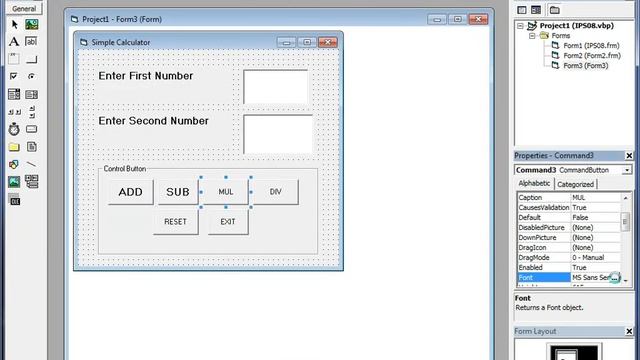Click the SUB button on form
The height and width of the screenshot is (360, 640).
(x=178, y=192)
